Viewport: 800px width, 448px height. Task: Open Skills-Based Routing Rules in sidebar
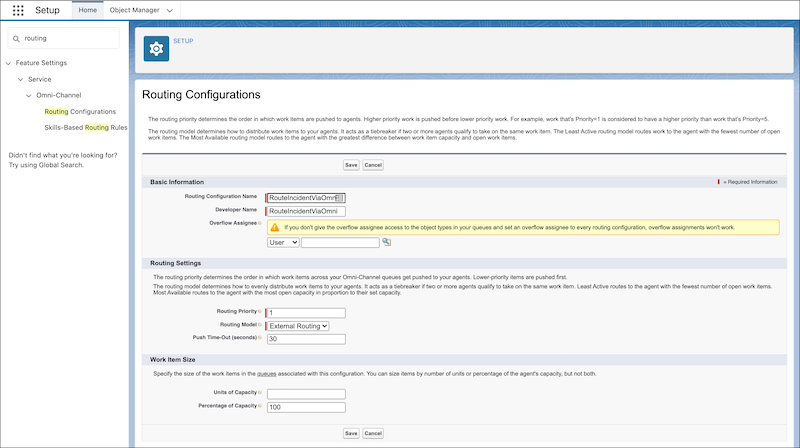pos(86,128)
